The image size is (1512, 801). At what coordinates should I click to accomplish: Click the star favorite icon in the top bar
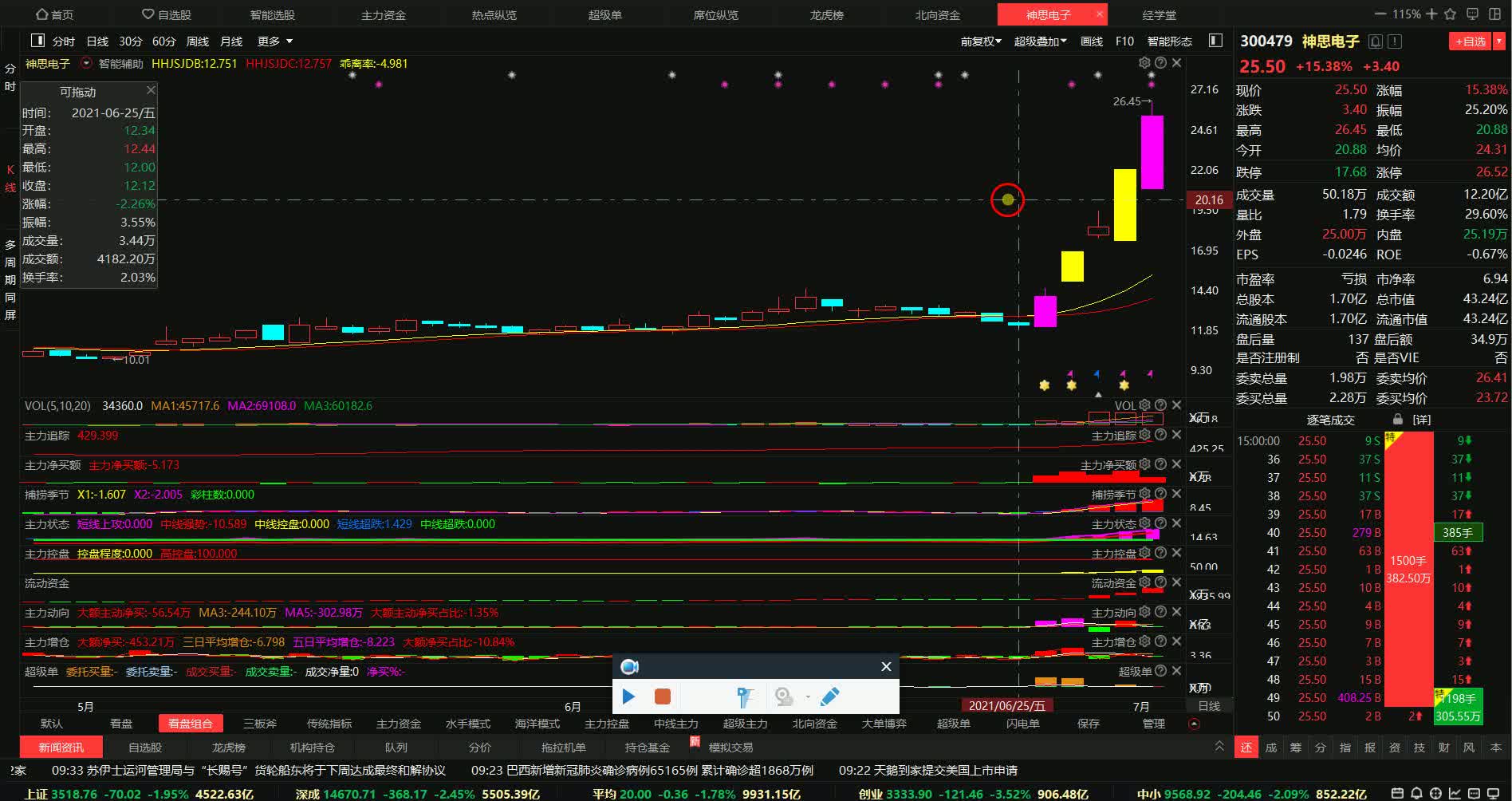pos(1451,14)
